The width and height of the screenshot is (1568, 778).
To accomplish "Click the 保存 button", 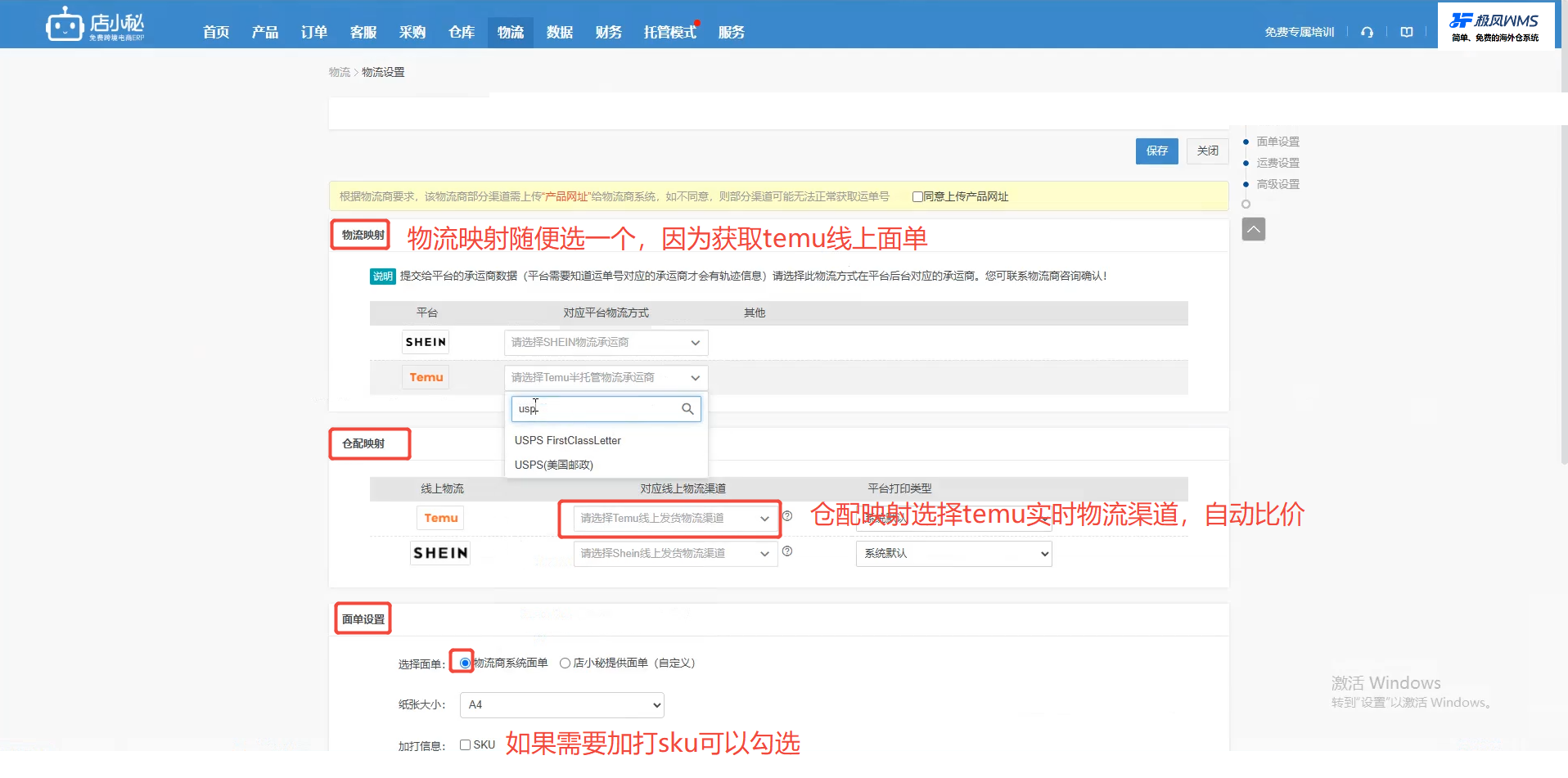I will pyautogui.click(x=1156, y=151).
